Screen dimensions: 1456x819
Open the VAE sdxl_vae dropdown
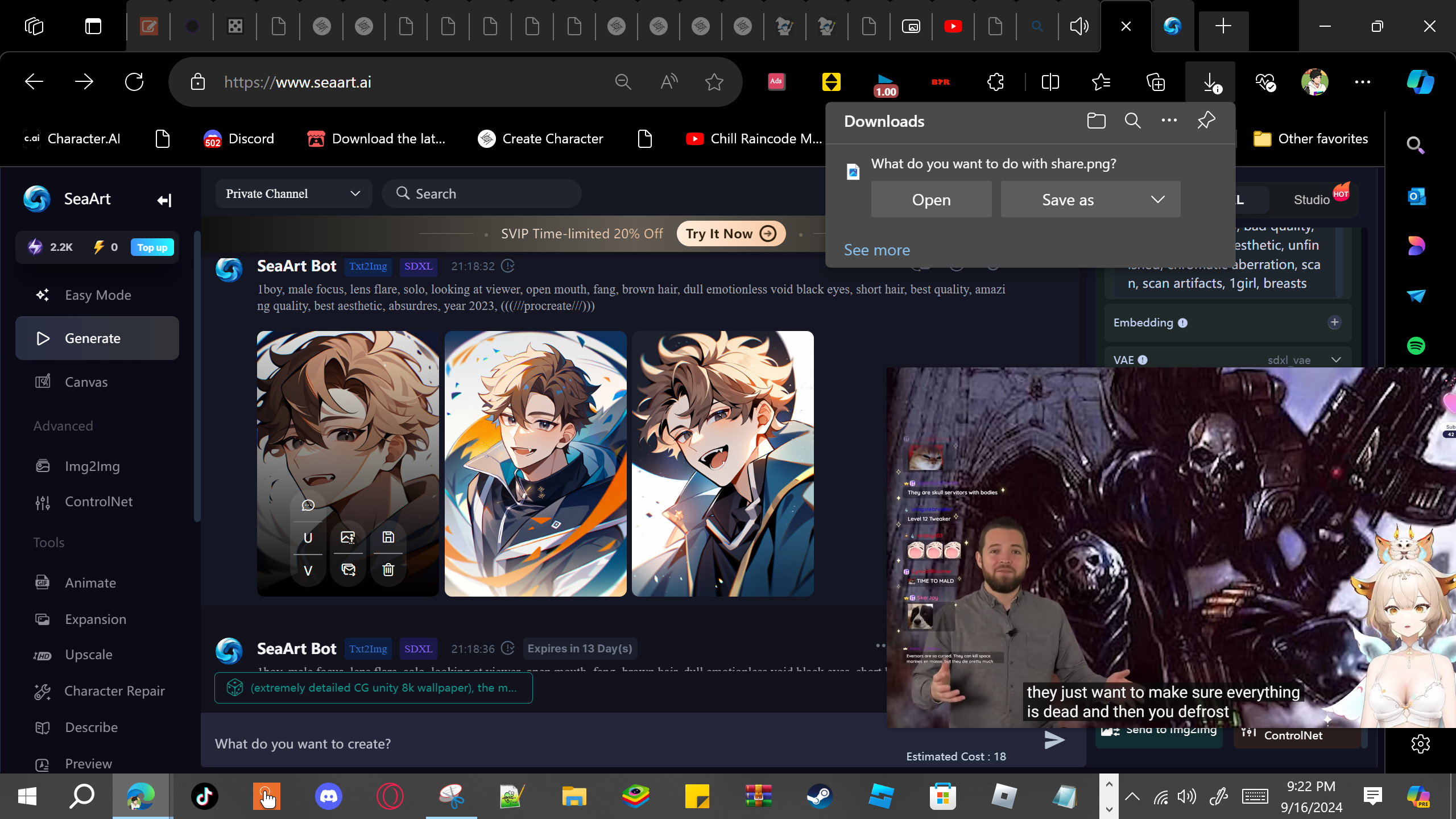(x=1304, y=360)
